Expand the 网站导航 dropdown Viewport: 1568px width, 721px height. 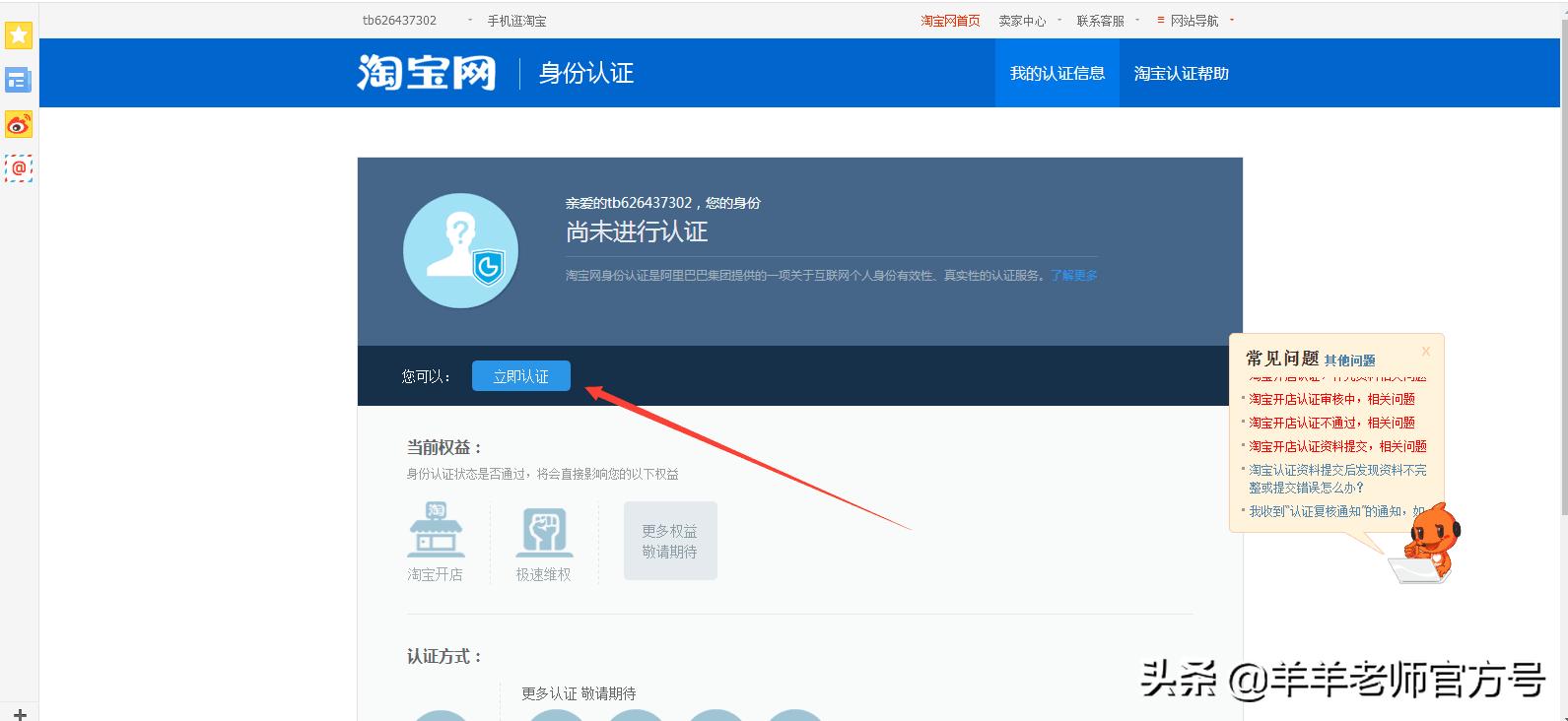tap(1231, 20)
